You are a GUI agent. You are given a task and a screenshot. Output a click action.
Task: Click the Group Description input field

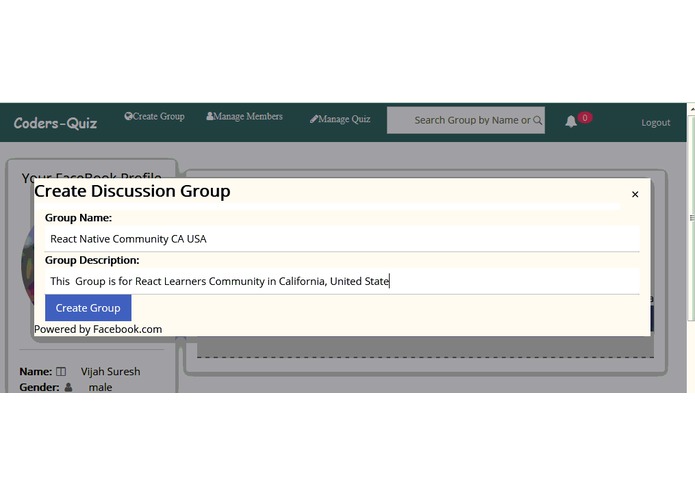pyautogui.click(x=342, y=281)
